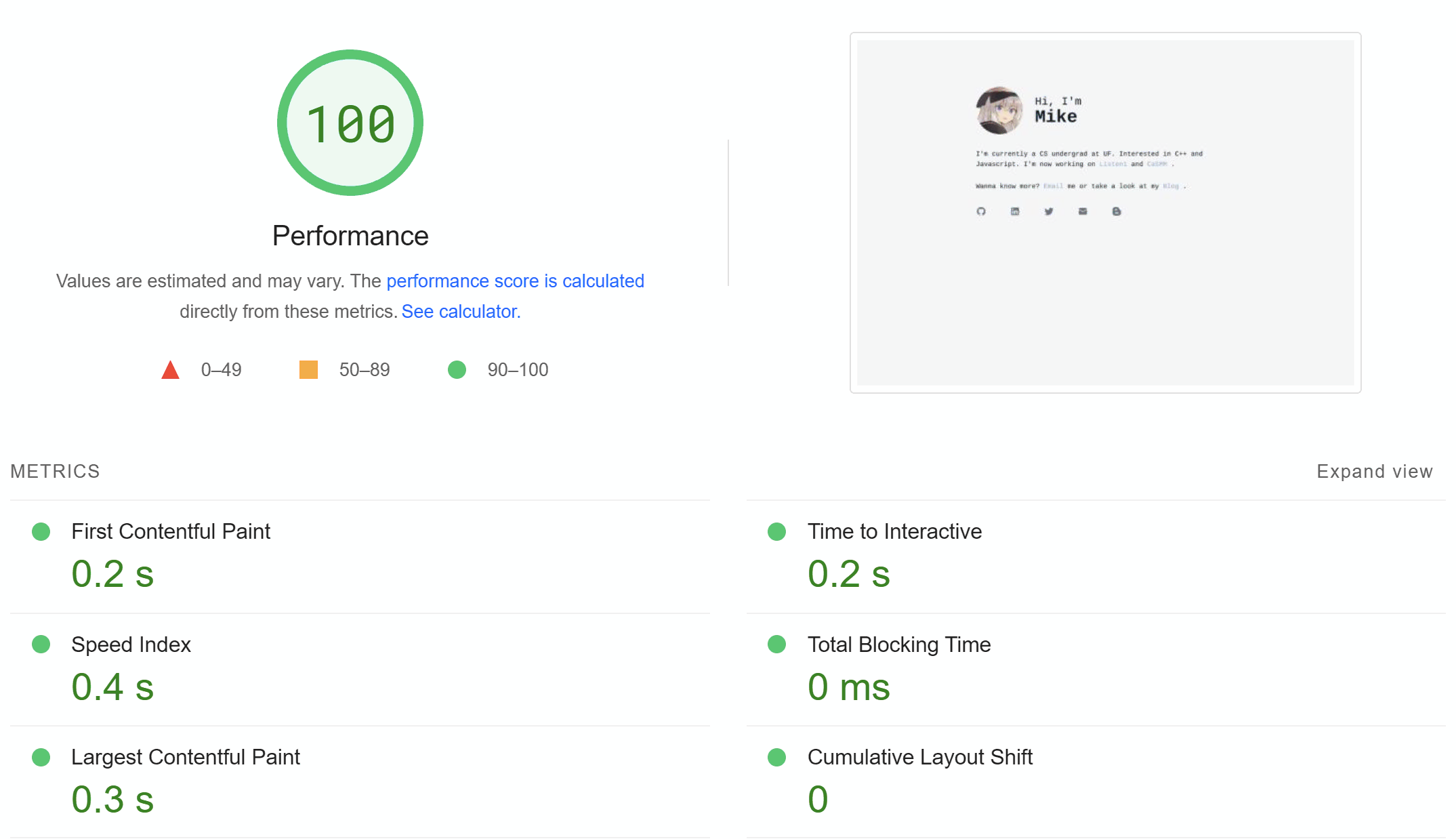
Task: Click the green circle 90–100 legend icon
Action: click(x=457, y=370)
